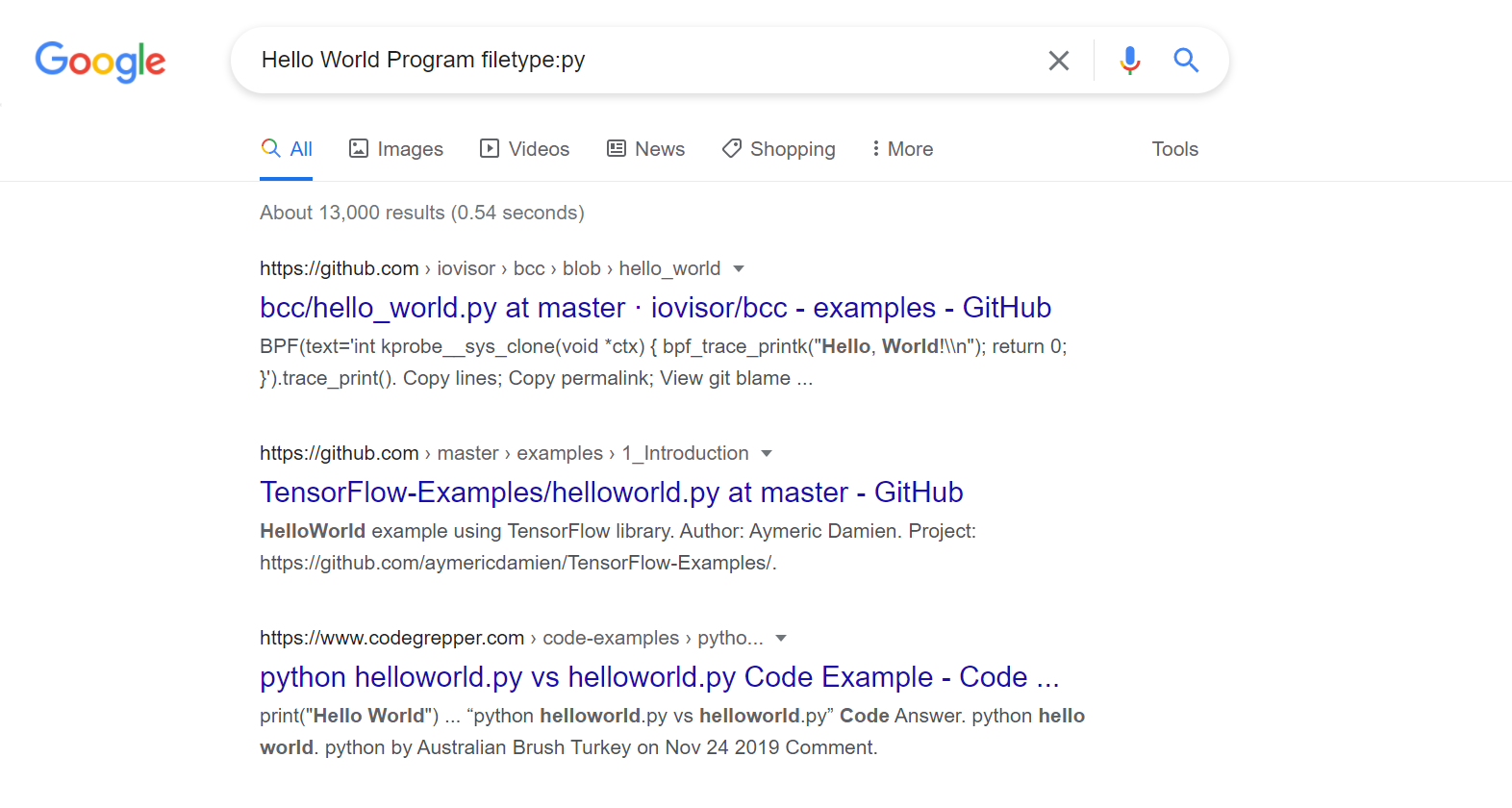Switch to the Images tab
The image size is (1512, 808).
click(x=396, y=149)
